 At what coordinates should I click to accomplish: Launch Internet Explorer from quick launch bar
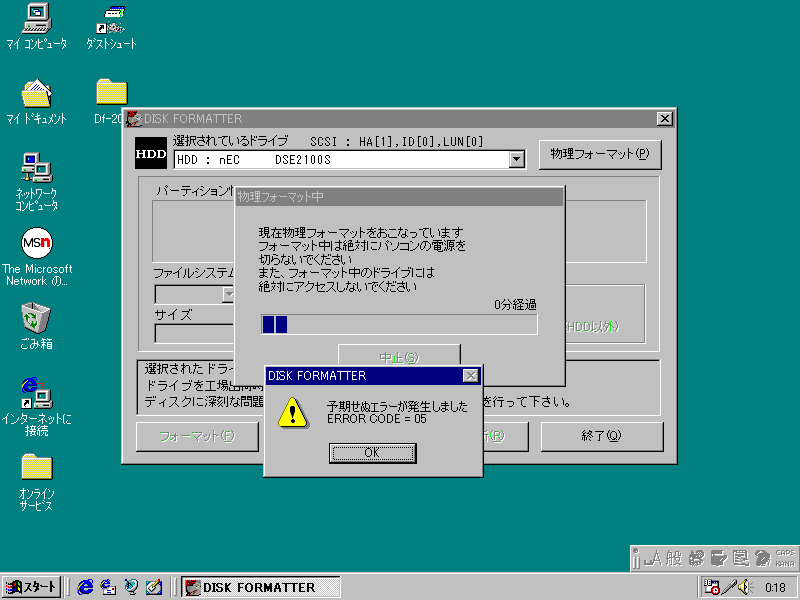pos(86,587)
